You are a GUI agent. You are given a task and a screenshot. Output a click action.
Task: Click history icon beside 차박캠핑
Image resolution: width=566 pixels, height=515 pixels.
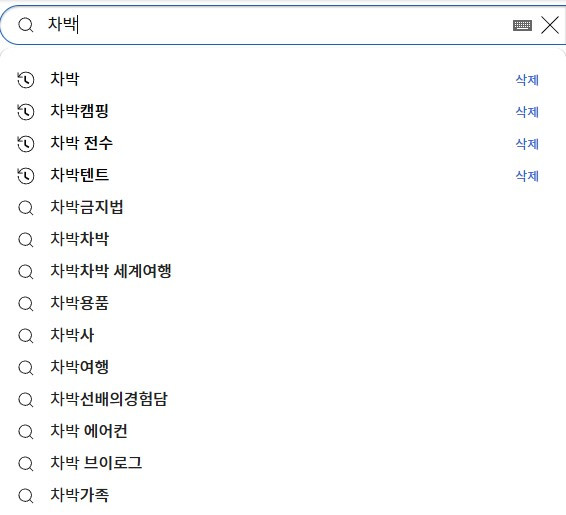click(x=26, y=112)
